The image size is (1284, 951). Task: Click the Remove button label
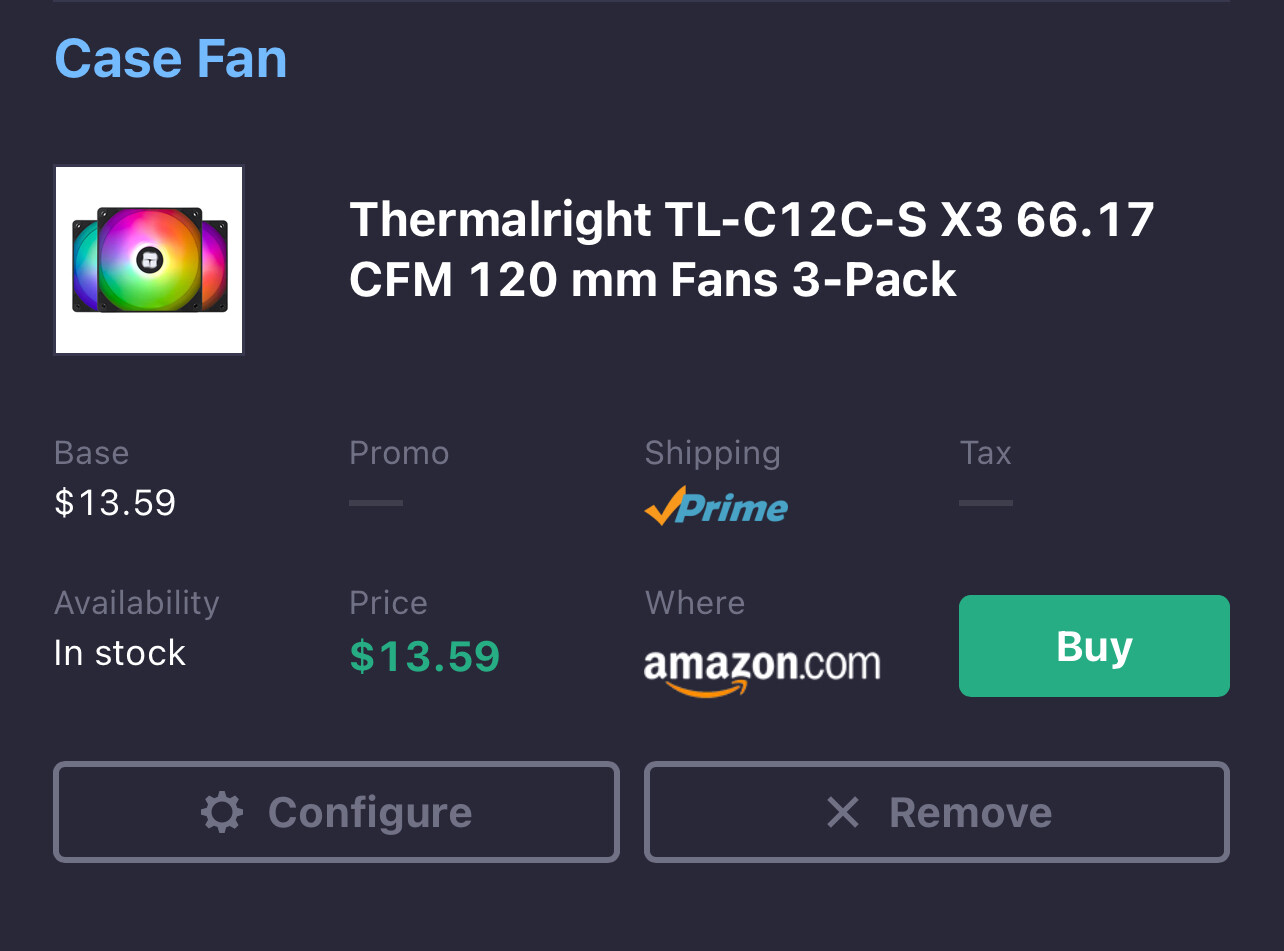[x=970, y=812]
